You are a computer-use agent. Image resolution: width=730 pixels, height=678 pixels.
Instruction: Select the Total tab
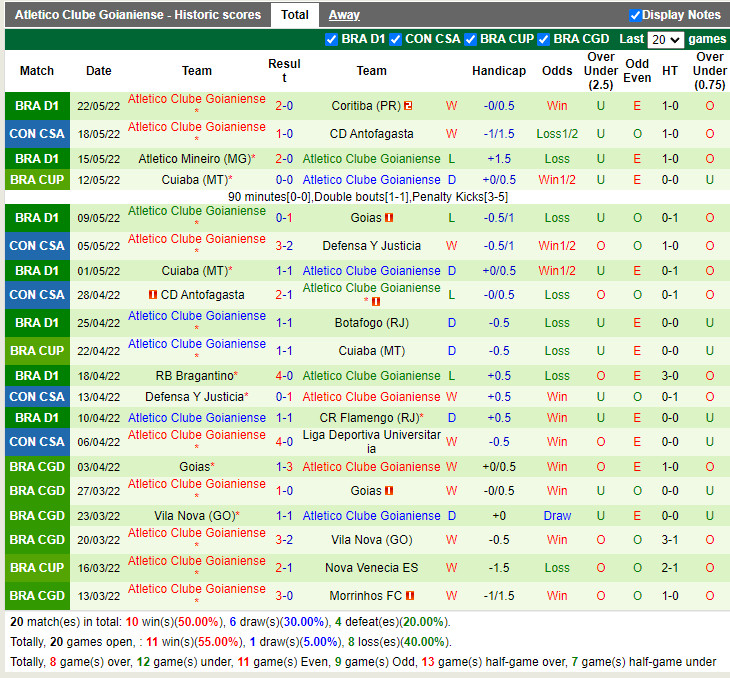pyautogui.click(x=294, y=15)
